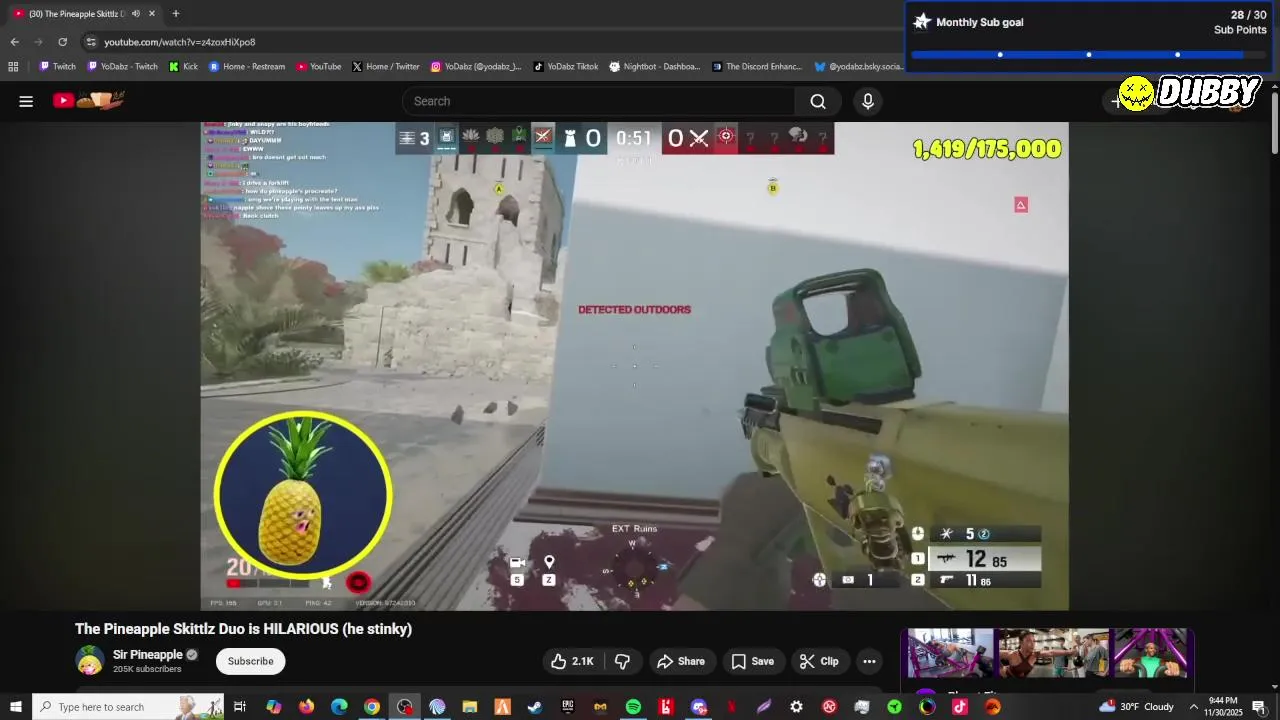Image resolution: width=1280 pixels, height=720 pixels.
Task: Open TikTok app from the taskbar
Action: point(960,707)
